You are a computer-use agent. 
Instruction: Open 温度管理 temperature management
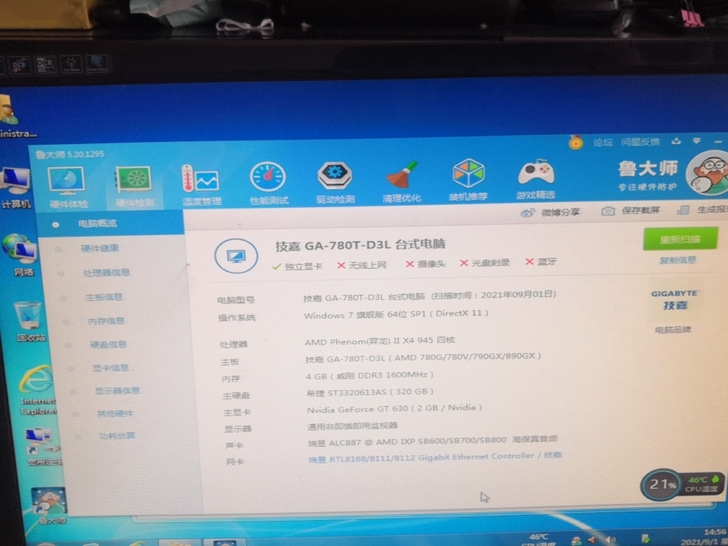(x=201, y=185)
